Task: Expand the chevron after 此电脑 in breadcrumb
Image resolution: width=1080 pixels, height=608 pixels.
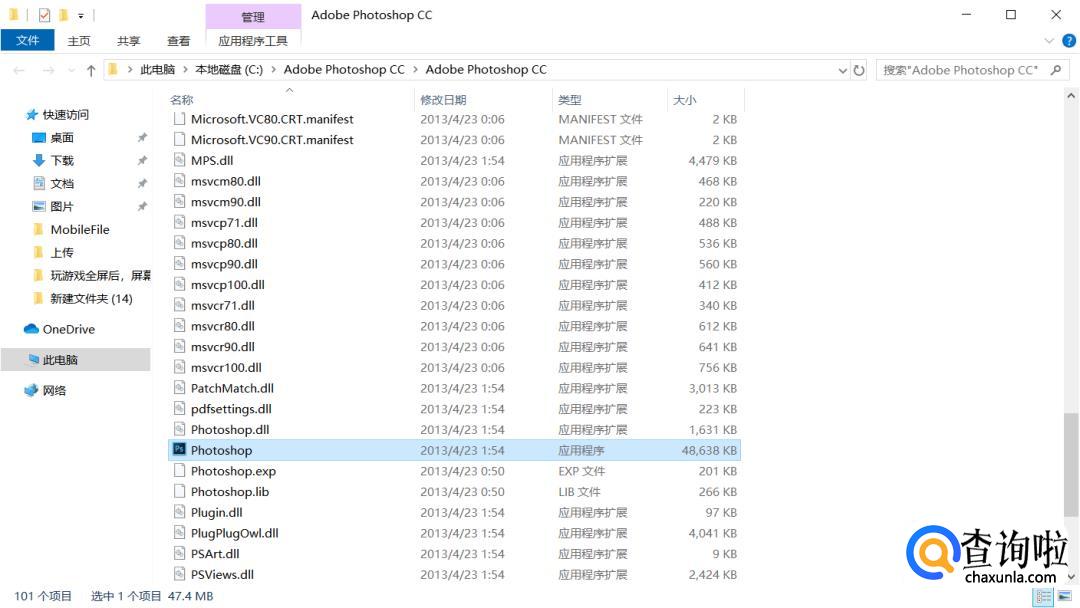Action: pos(185,70)
